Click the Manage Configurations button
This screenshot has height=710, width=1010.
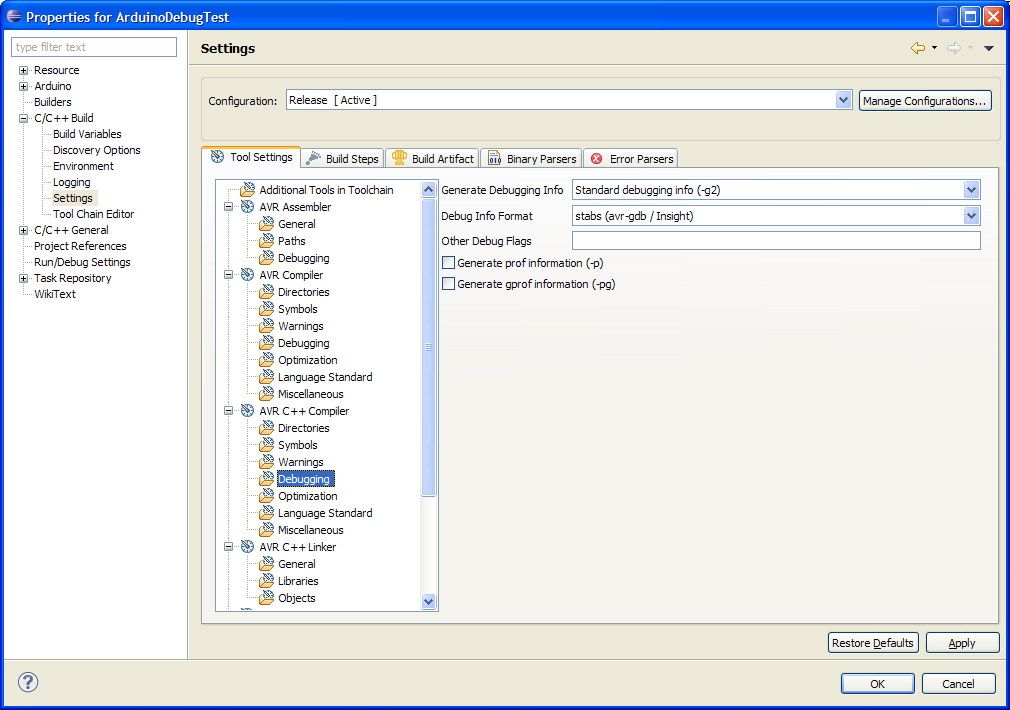(925, 101)
